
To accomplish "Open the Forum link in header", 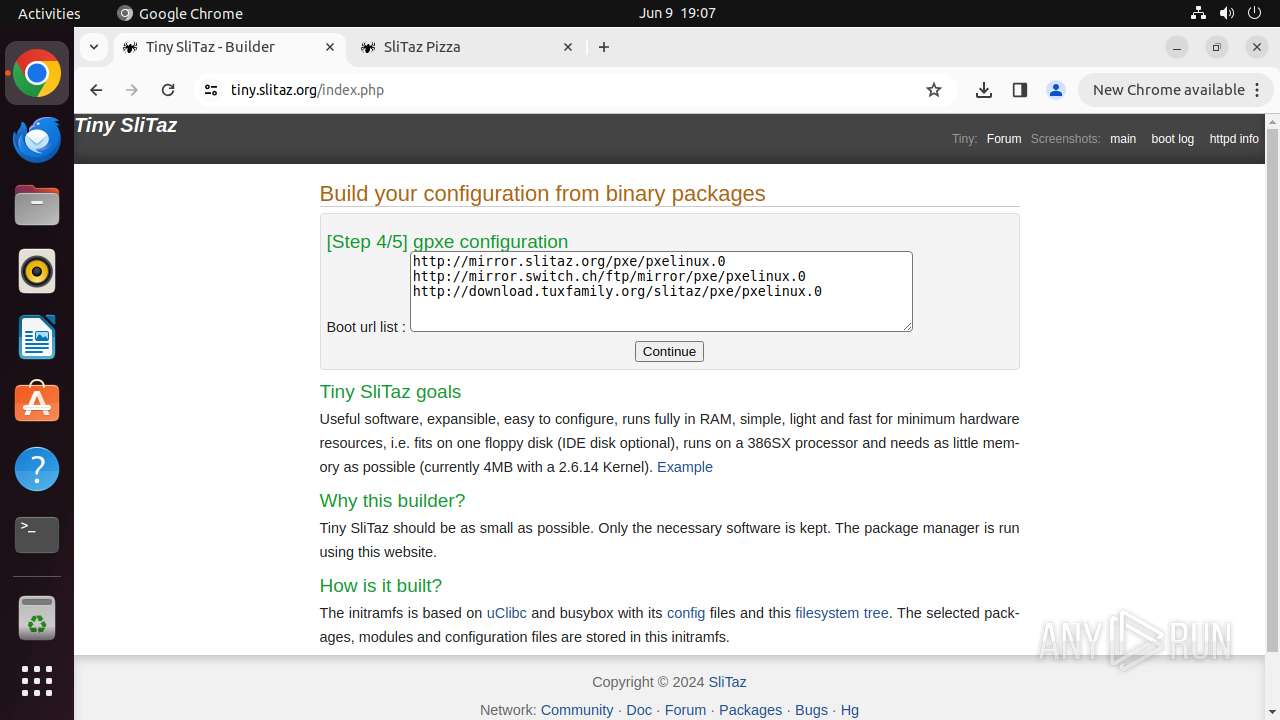I will [1004, 139].
